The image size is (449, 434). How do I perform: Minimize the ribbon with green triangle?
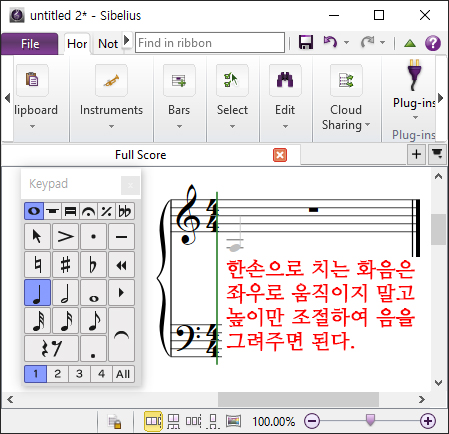(410, 43)
